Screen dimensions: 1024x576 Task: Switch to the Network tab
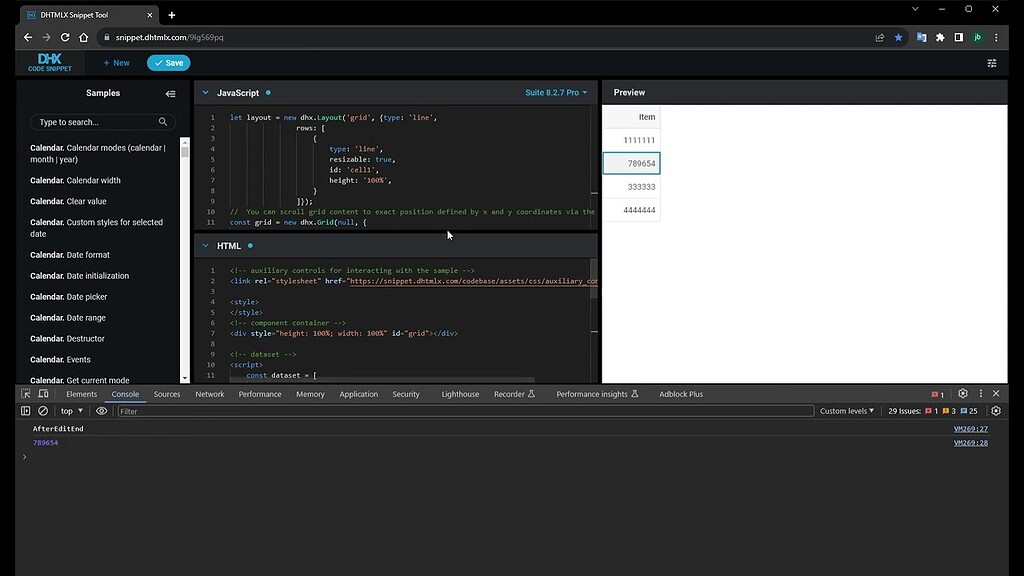click(210, 394)
